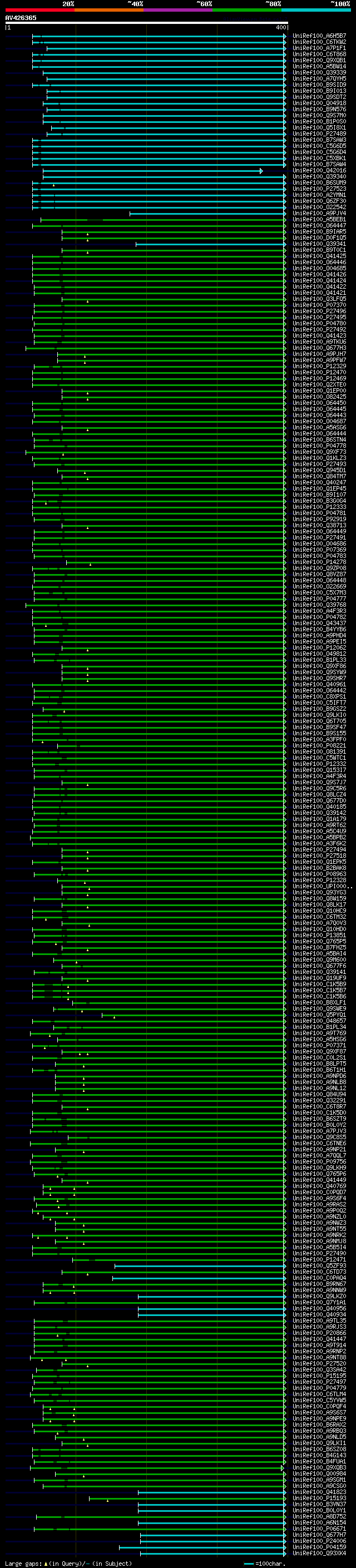Open hit UniRef100_A7P1F1
Viewport: 356px width, 1568px height.
pyautogui.click(x=319, y=48)
